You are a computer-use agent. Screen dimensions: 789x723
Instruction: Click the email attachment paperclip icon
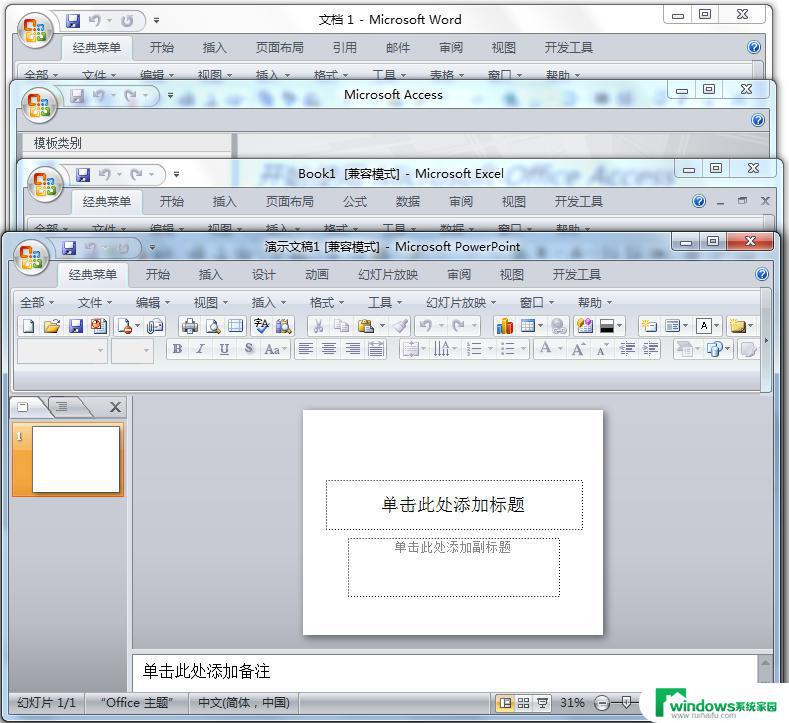pyautogui.click(x=155, y=326)
